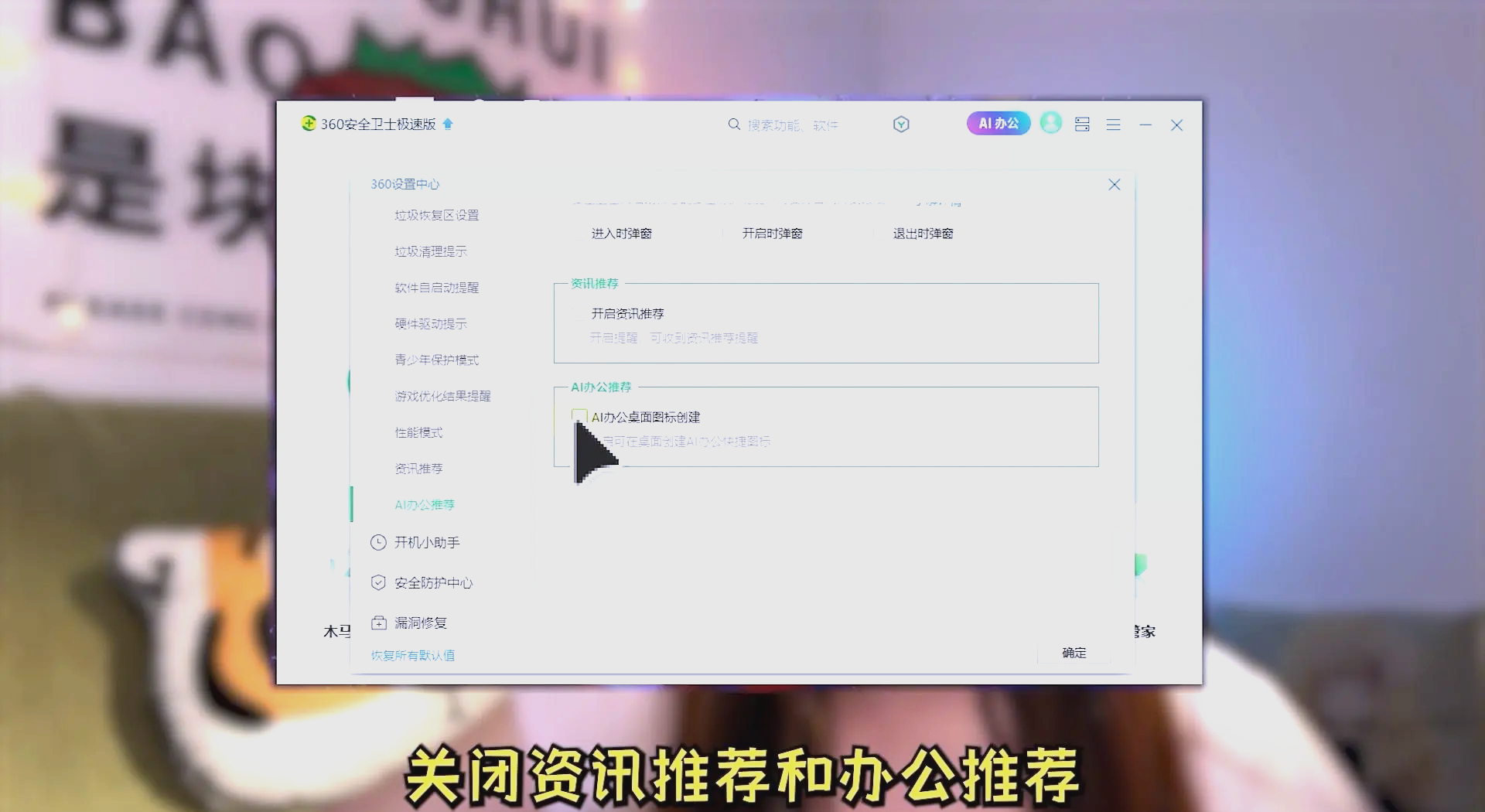The width and height of the screenshot is (1485, 812).
Task: Click the patch kit icon next to 漏洞修复
Action: [378, 623]
